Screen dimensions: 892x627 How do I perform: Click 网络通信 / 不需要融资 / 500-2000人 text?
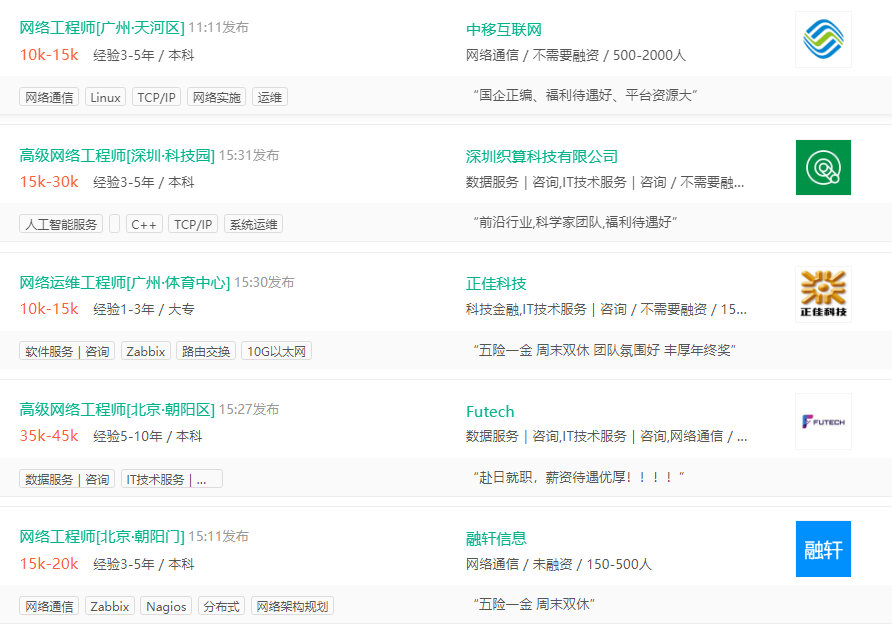pos(576,55)
